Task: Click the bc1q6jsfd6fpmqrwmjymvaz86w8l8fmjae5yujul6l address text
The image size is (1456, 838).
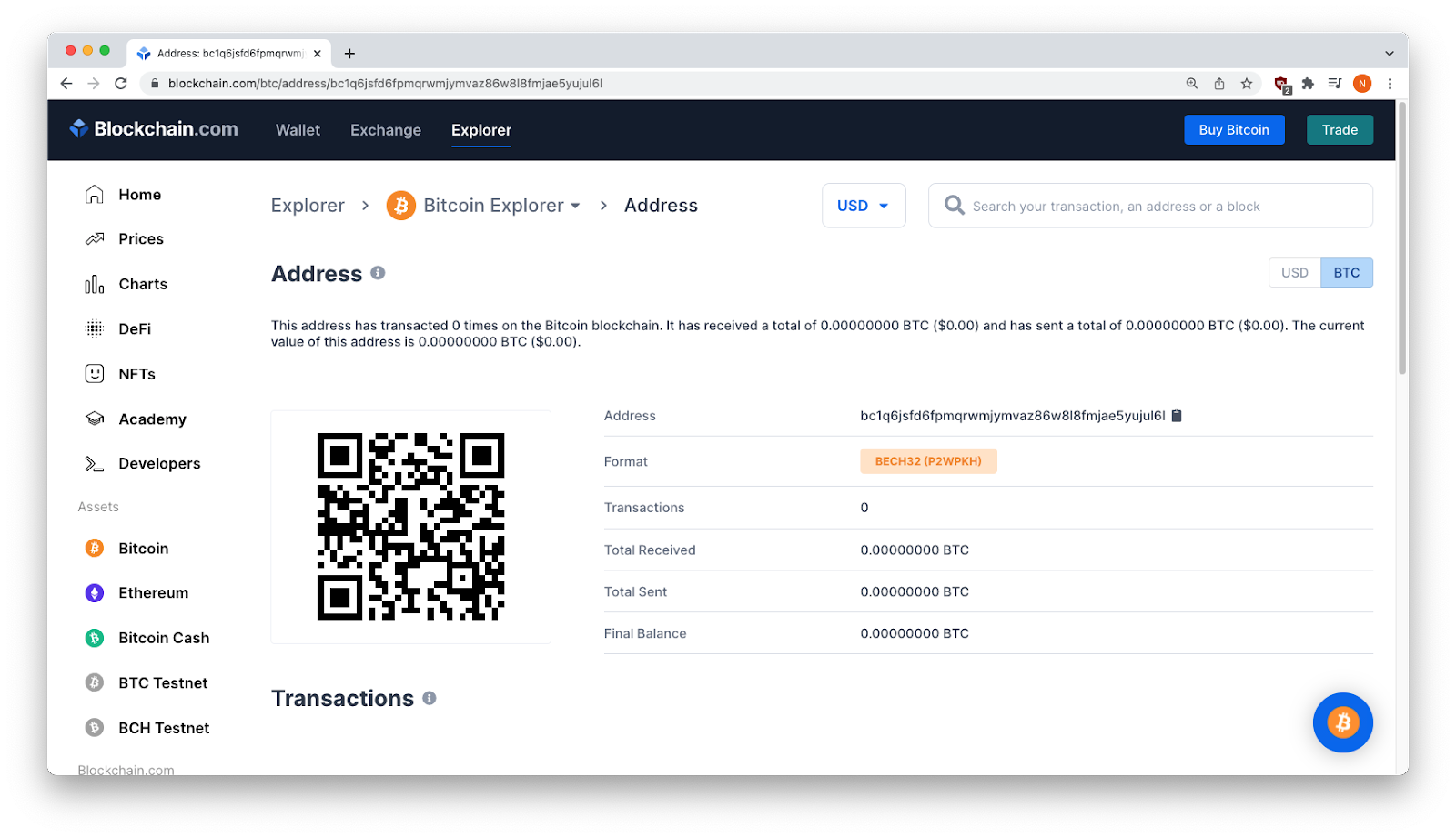Action: (1013, 415)
